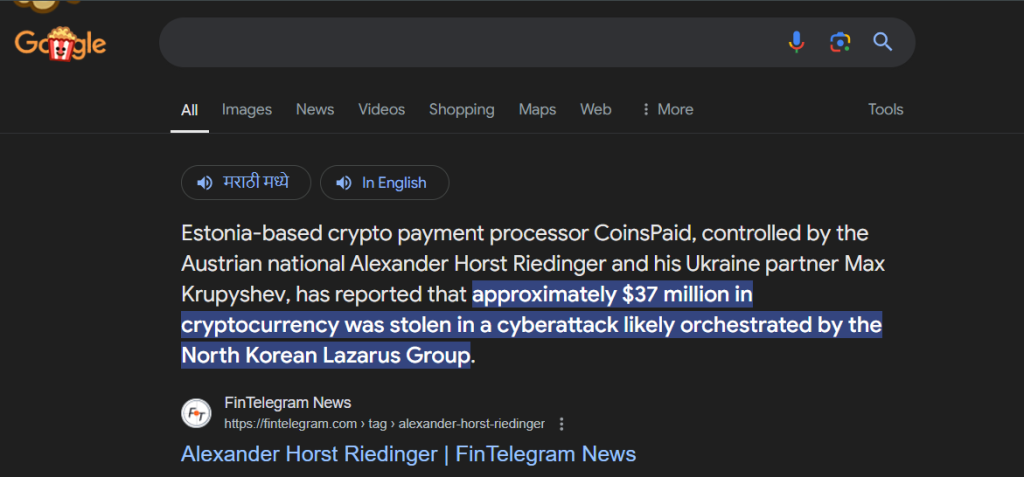
Task: Expand the More search filters menu
Action: (x=667, y=109)
